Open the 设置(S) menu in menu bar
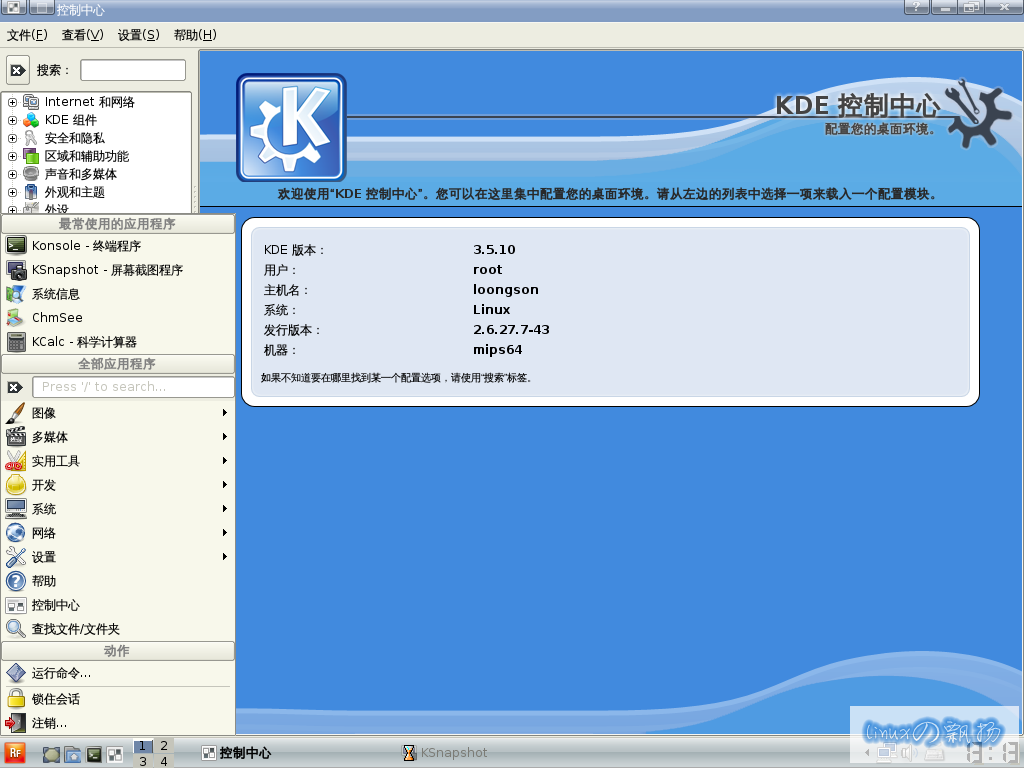 coord(138,35)
